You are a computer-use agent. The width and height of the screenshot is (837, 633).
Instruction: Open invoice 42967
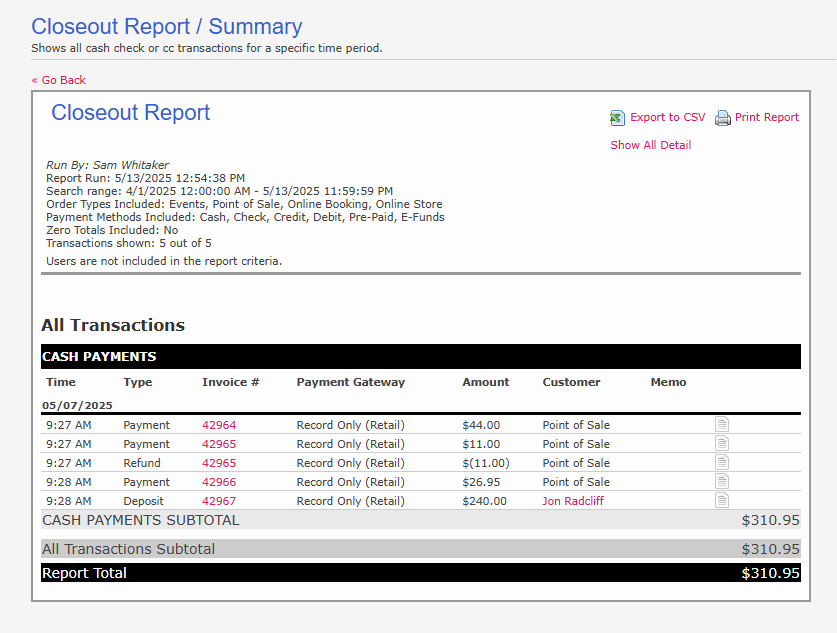click(x=219, y=501)
